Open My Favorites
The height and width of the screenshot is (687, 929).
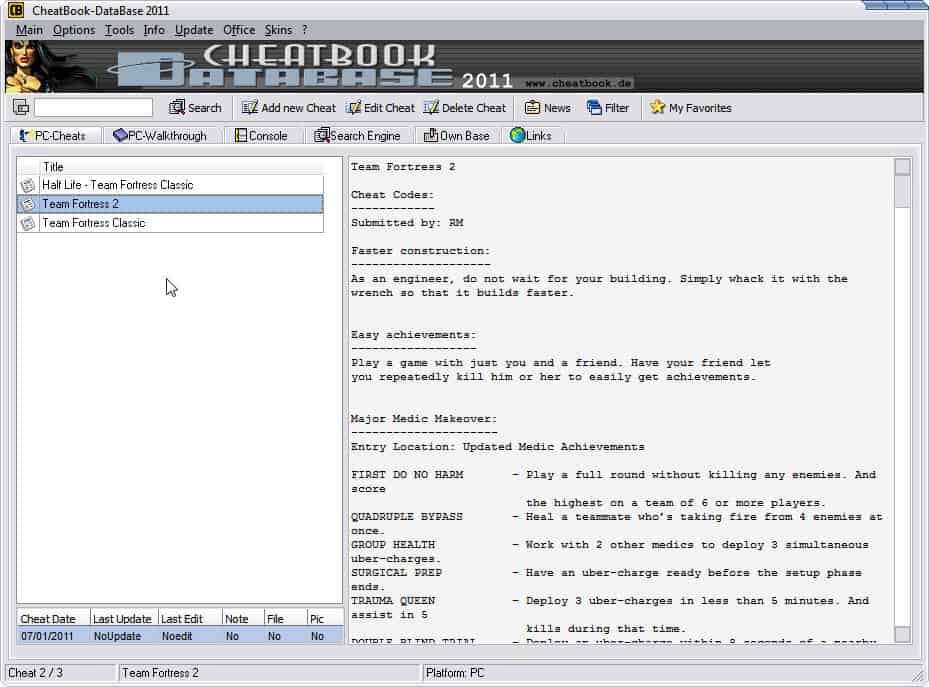[x=691, y=108]
